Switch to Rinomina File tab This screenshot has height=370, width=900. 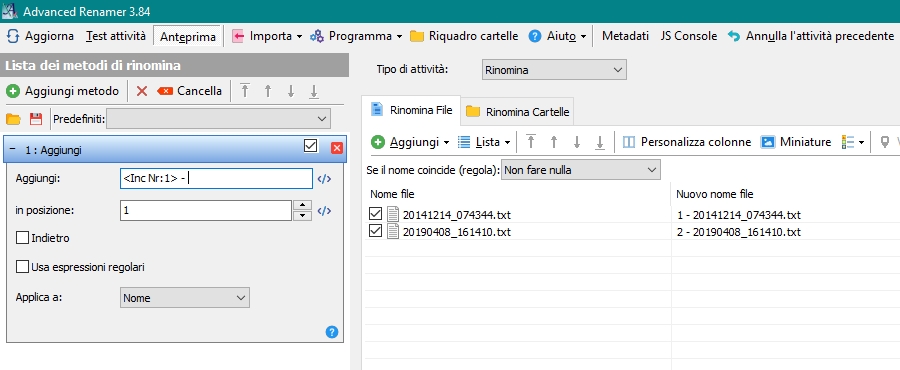point(412,110)
